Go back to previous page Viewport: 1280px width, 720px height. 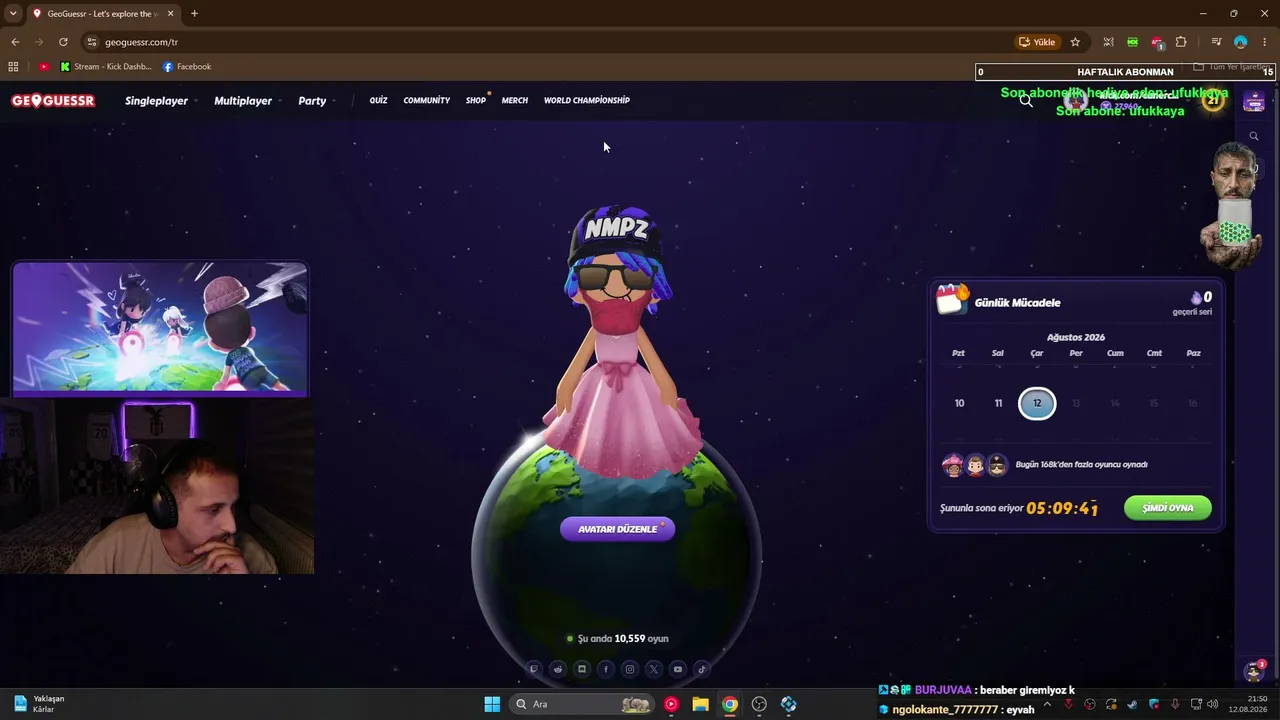coord(15,42)
